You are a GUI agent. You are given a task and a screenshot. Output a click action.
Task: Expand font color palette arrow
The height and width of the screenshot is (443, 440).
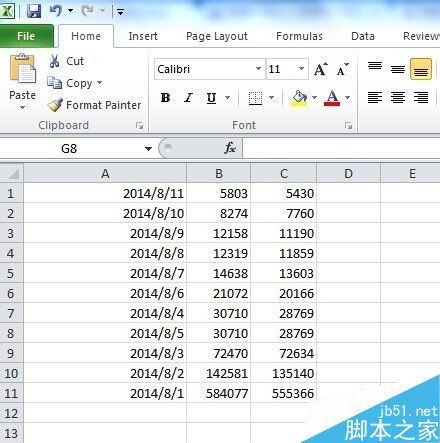click(347, 98)
